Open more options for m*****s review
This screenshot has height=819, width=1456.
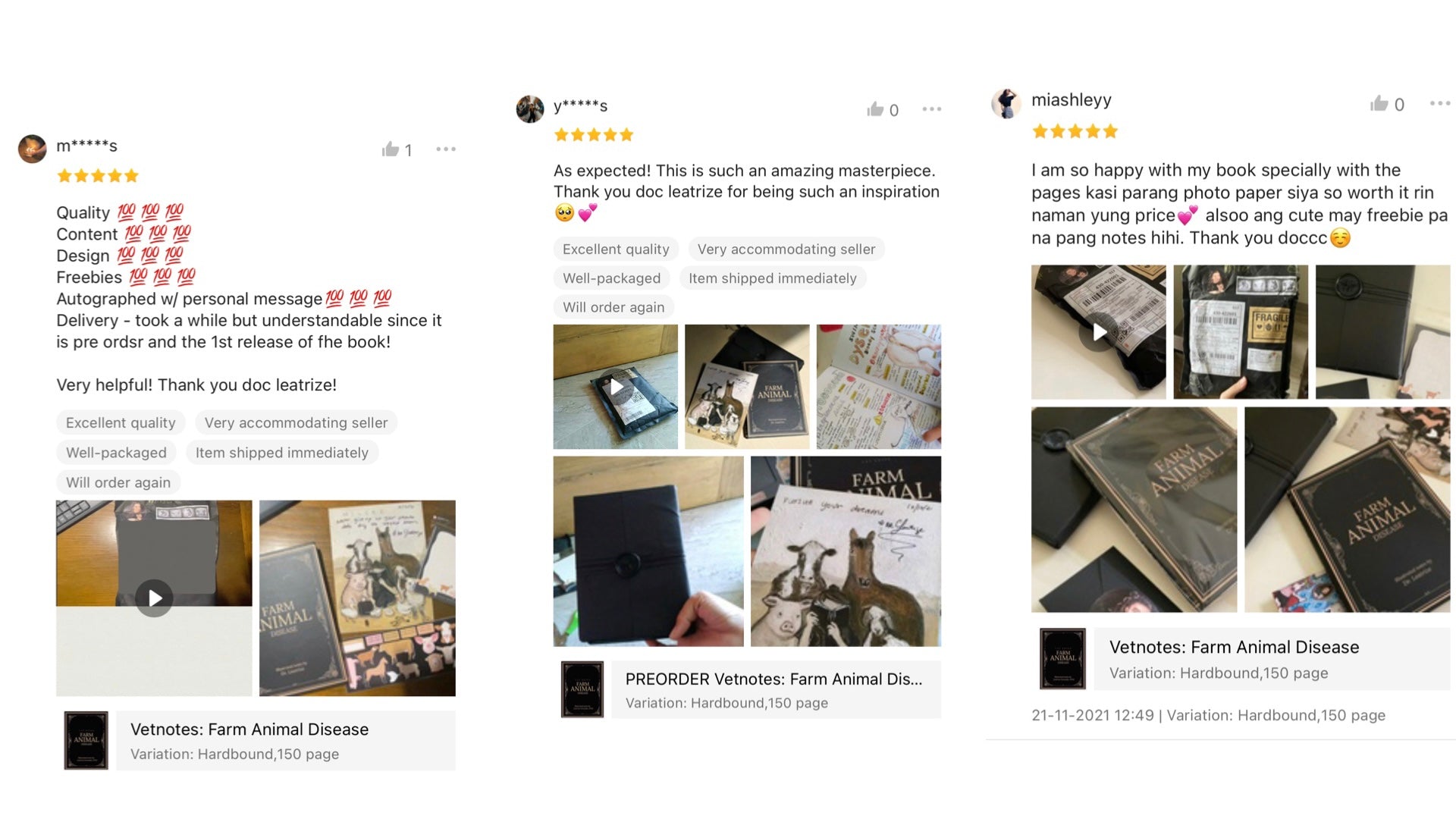coord(446,149)
